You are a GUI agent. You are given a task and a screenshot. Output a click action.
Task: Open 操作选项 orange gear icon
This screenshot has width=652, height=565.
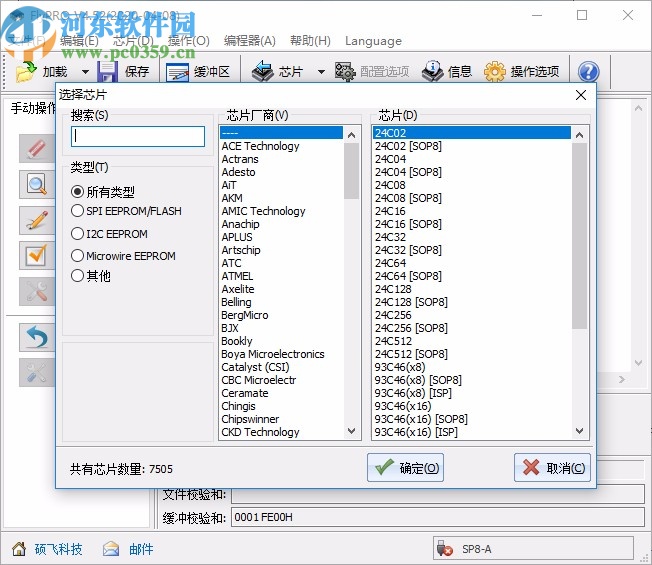495,72
